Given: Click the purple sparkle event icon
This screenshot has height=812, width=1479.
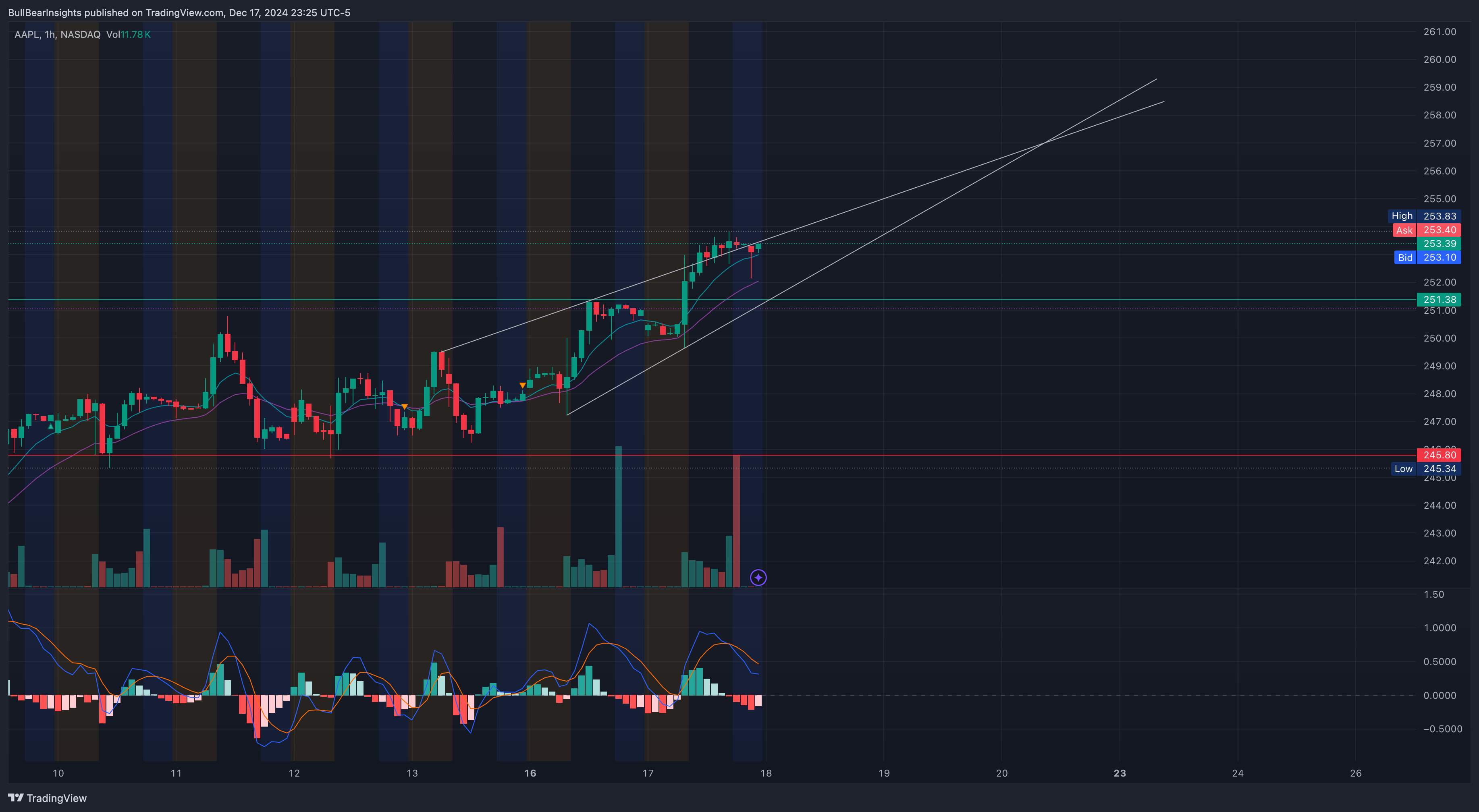Looking at the screenshot, I should (x=758, y=577).
